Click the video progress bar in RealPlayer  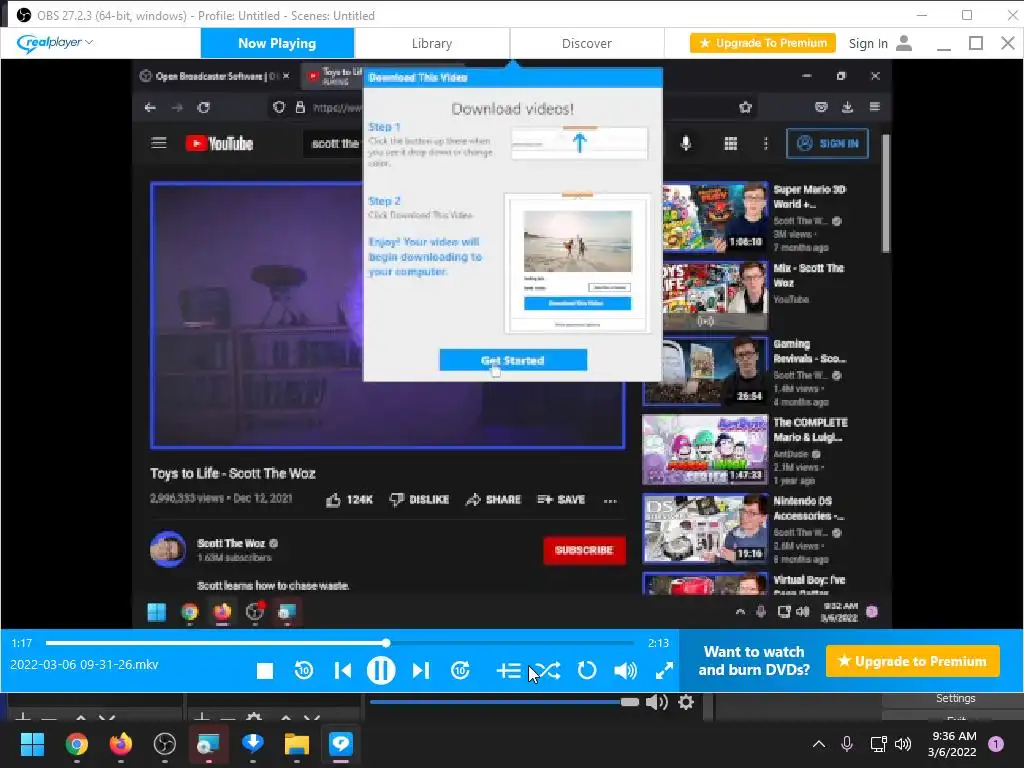pyautogui.click(x=340, y=643)
